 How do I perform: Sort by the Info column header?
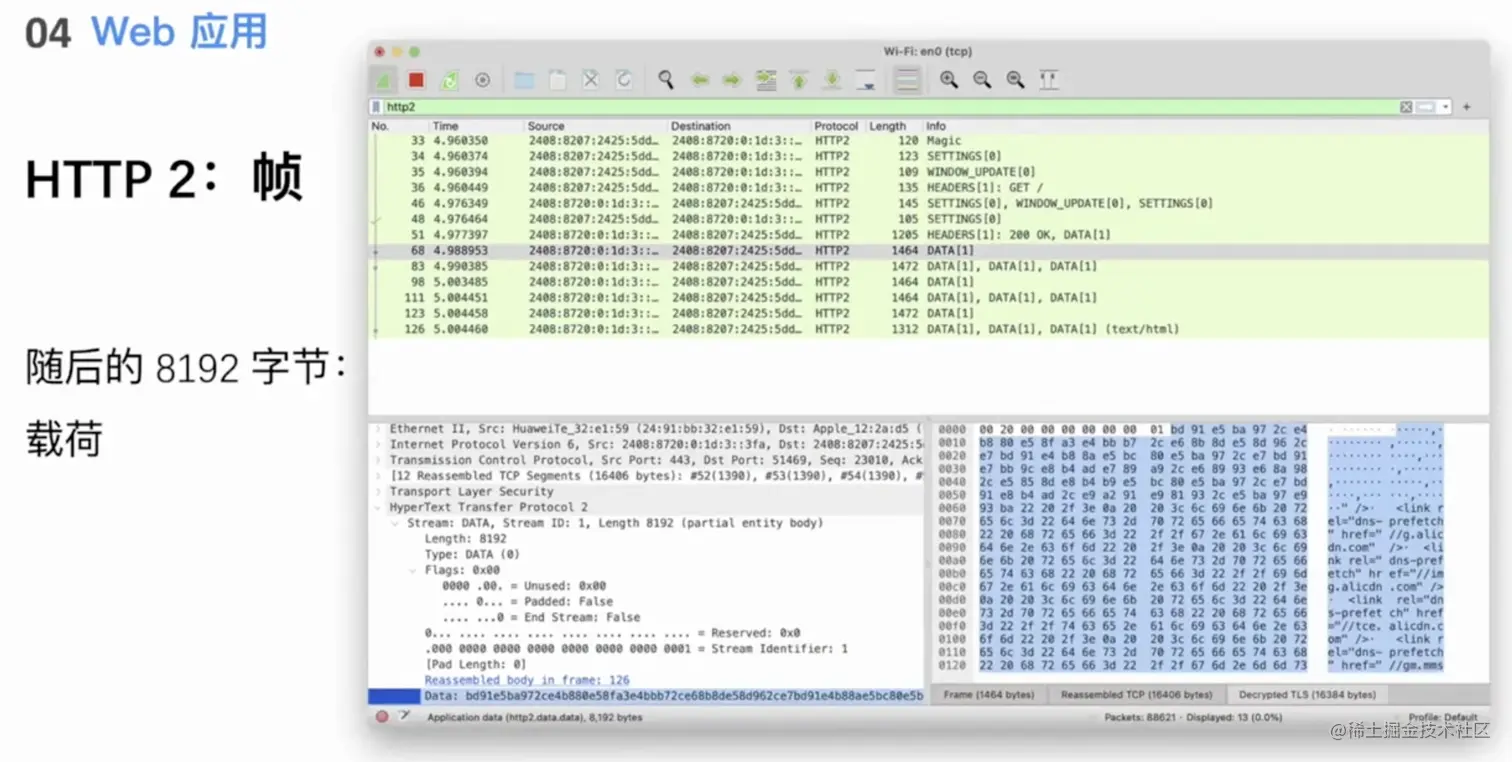point(1206,126)
